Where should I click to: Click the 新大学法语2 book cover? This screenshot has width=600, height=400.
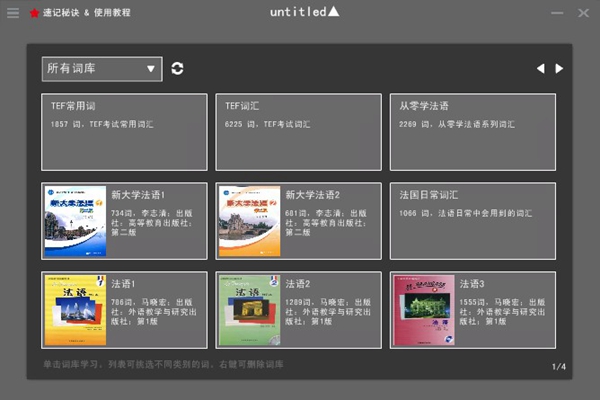click(x=249, y=221)
